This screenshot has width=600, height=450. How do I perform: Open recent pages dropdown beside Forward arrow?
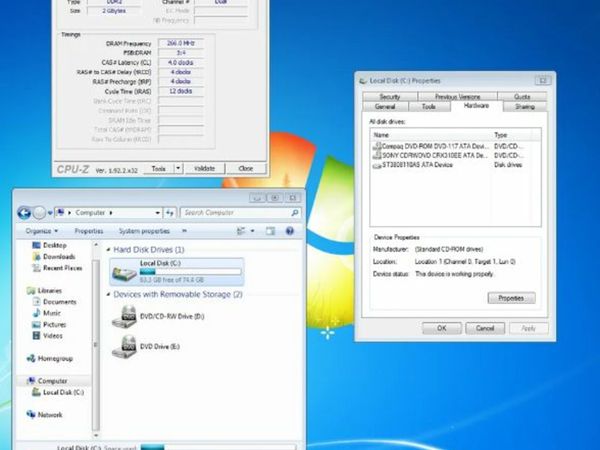tap(50, 213)
